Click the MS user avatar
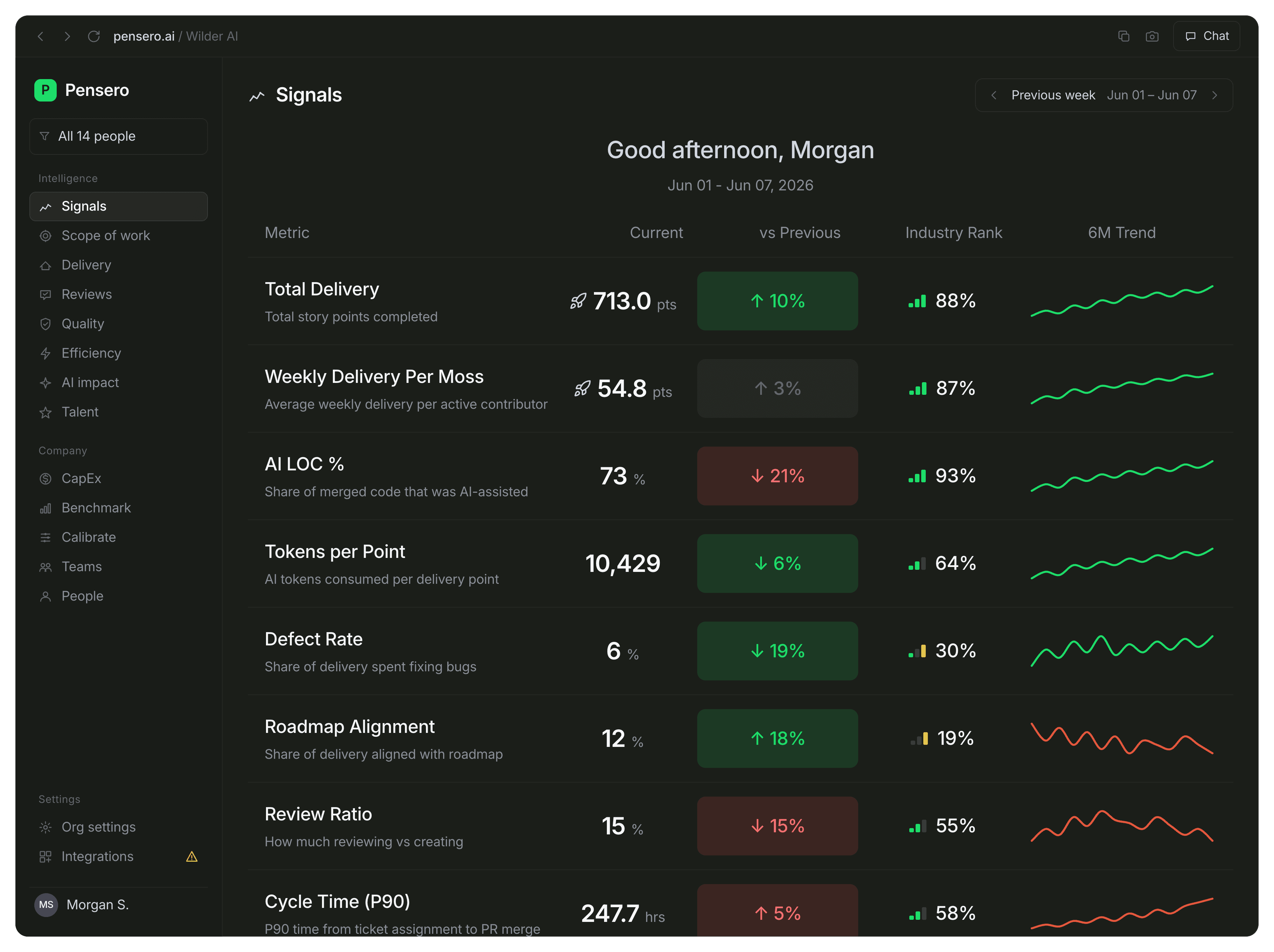 click(x=46, y=904)
